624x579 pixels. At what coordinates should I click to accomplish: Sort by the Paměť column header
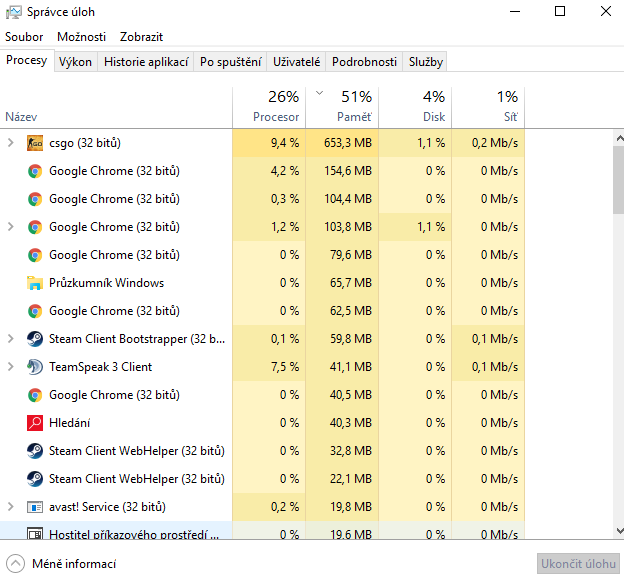(342, 107)
